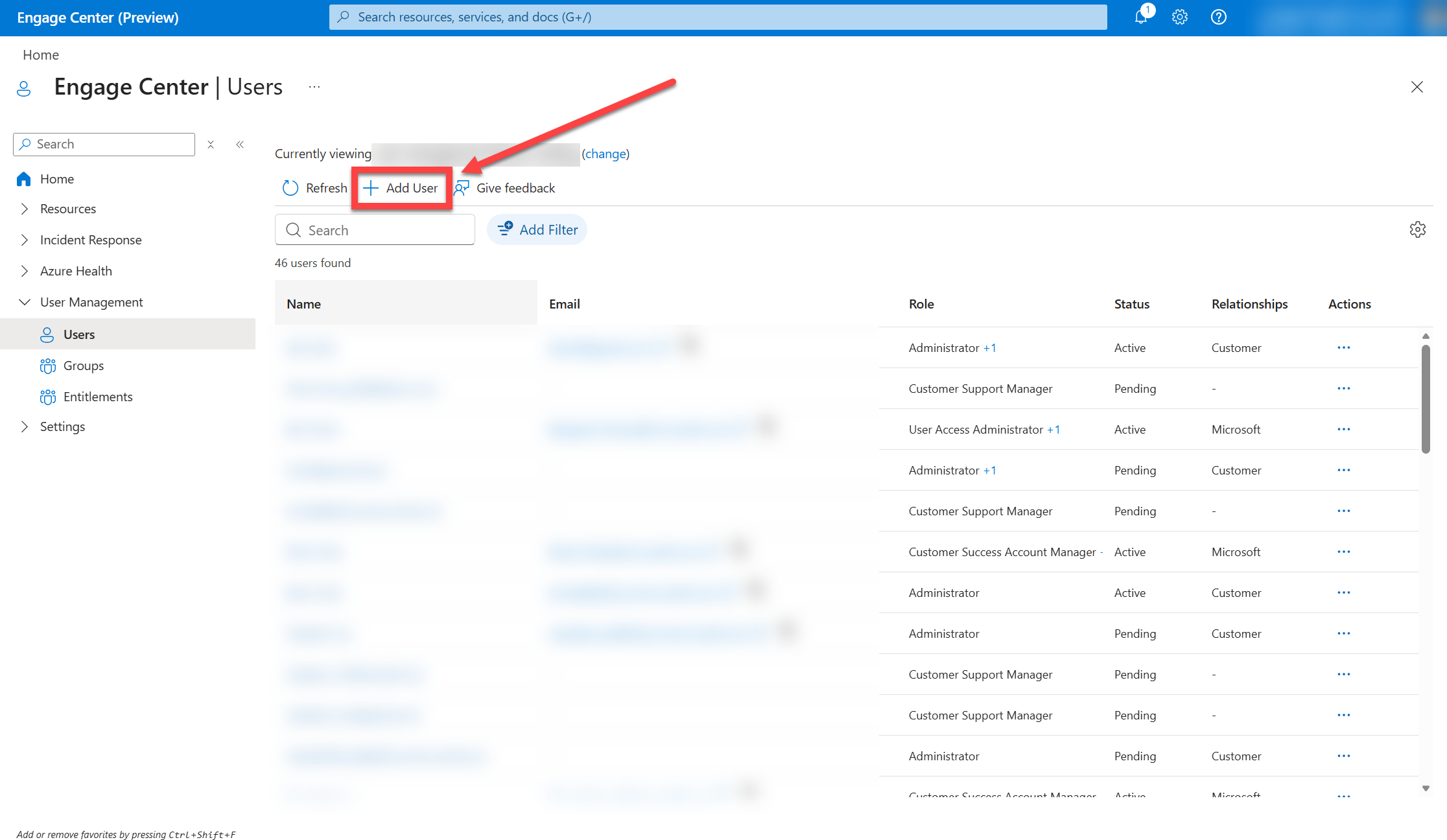The height and width of the screenshot is (840, 1447).
Task: Open actions menu for Administrator Pending row above Customer Support Manager
Action: pos(1344,634)
